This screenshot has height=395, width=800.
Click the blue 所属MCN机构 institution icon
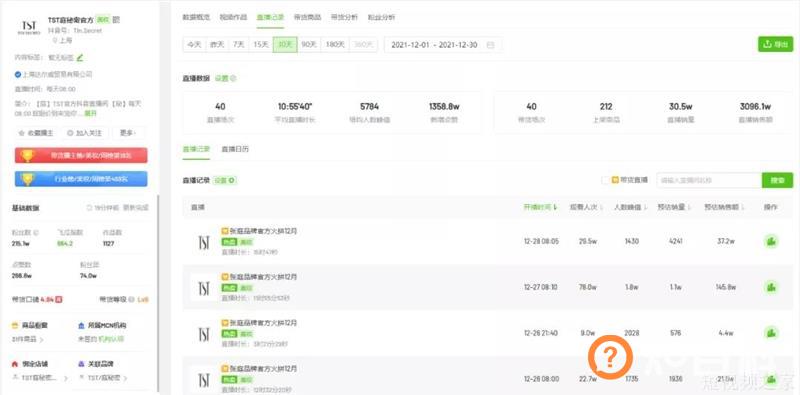point(81,325)
